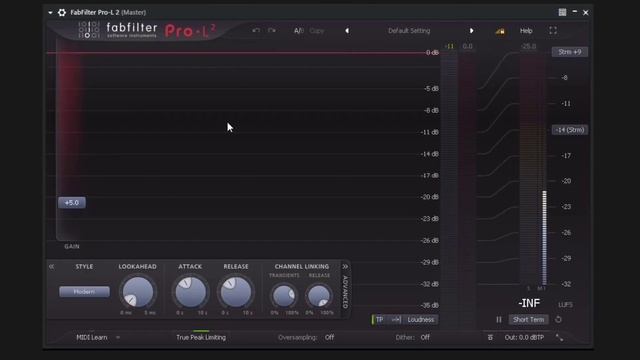
Task: Switch to Loudness metering
Action: pos(421,320)
